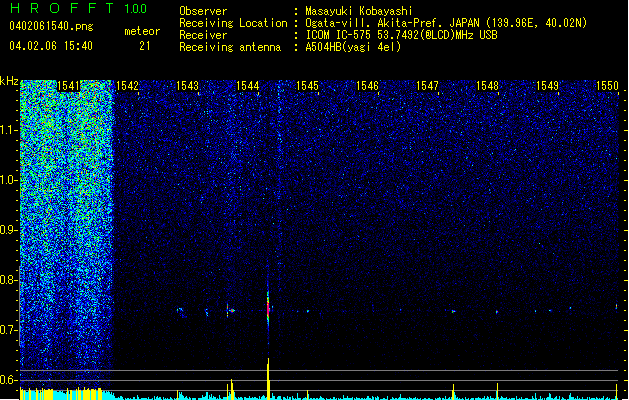Click the A504HB(yagi 4el) antenna text

(x=353, y=47)
